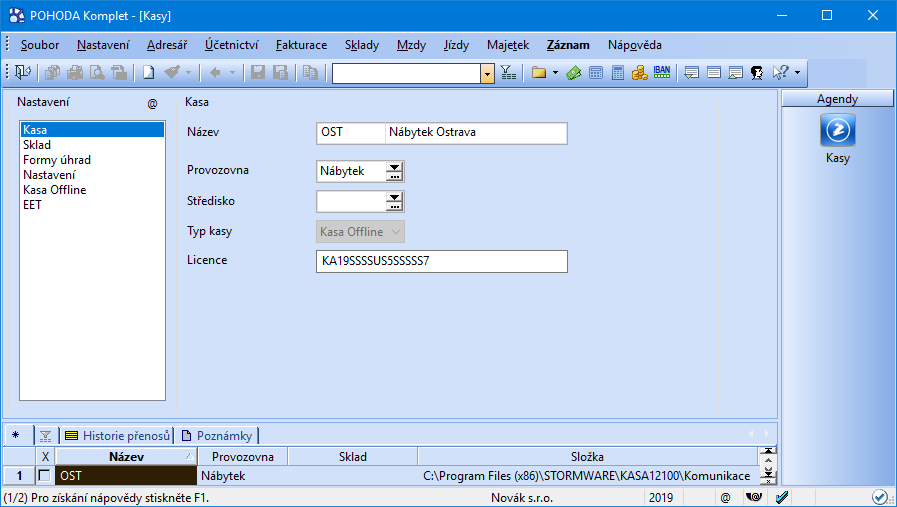This screenshot has width=897, height=507.
Task: Open the Kasy agenda icon
Action: [x=838, y=130]
